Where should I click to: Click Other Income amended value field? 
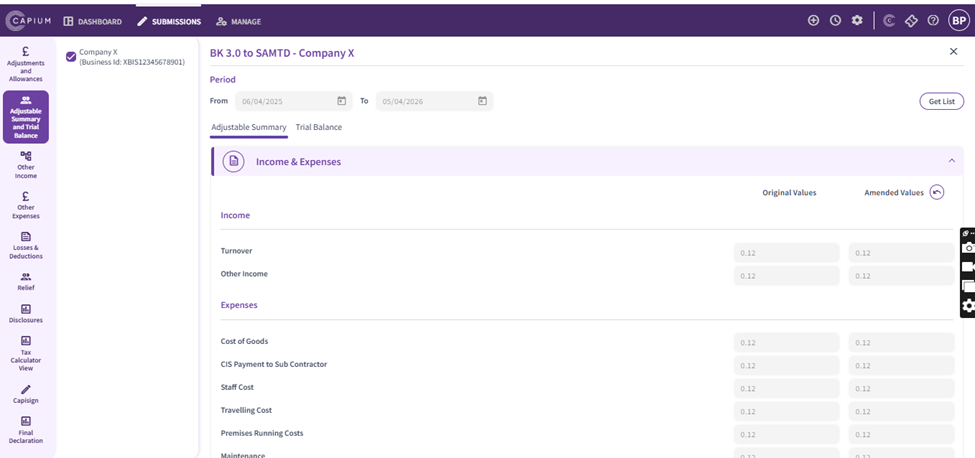pos(901,276)
